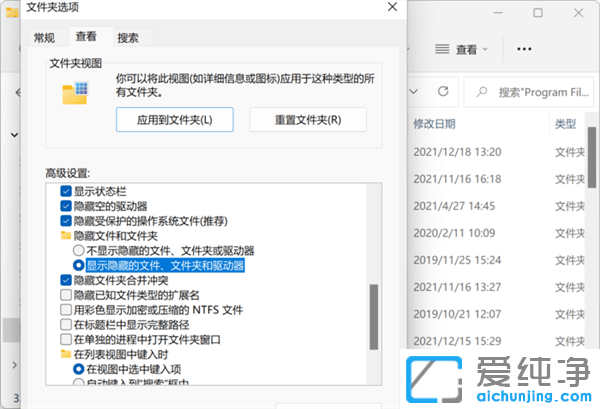Click the search magnifier icon in Explorer
The height and width of the screenshot is (409, 600).
(482, 92)
